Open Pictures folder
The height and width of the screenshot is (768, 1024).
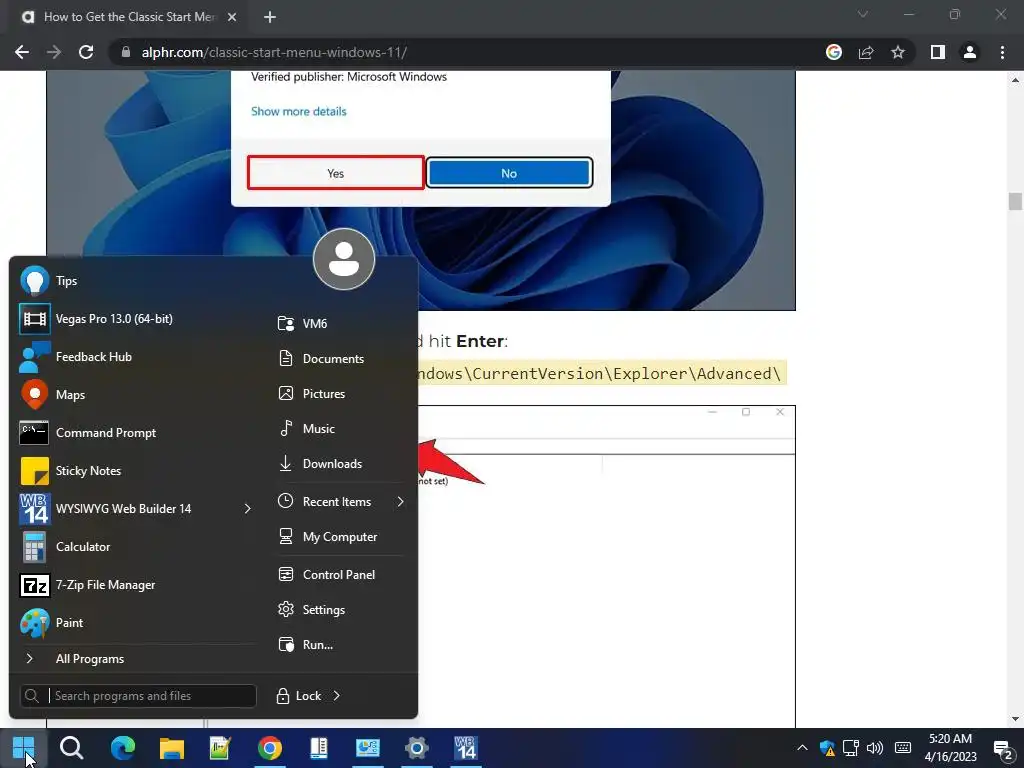point(340,393)
